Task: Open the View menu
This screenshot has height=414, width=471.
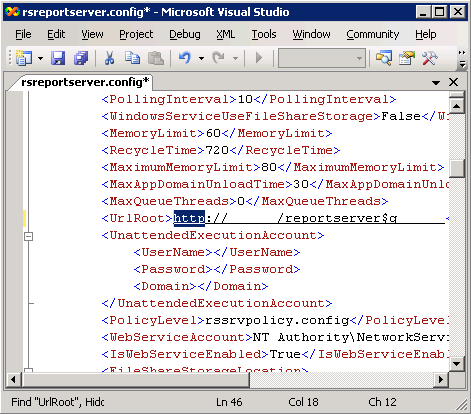Action: (x=92, y=34)
